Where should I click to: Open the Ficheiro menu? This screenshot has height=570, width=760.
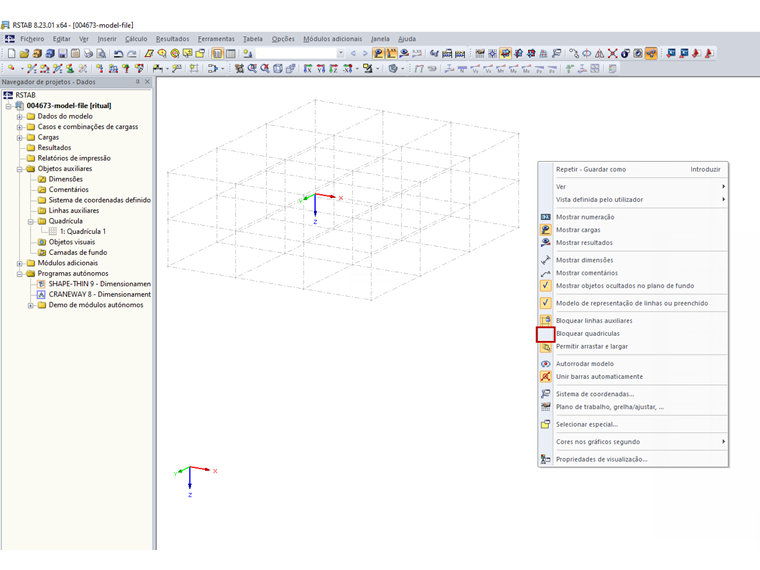click(x=32, y=39)
